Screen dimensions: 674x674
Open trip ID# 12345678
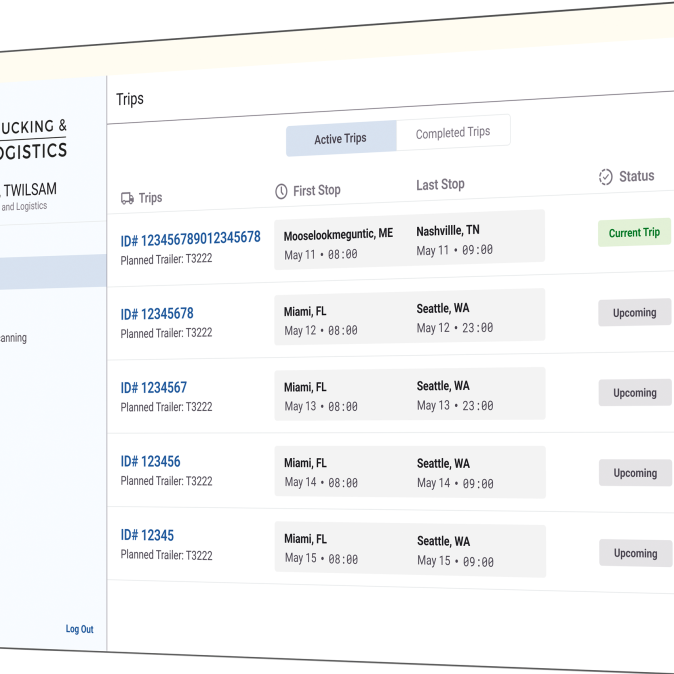click(157, 314)
